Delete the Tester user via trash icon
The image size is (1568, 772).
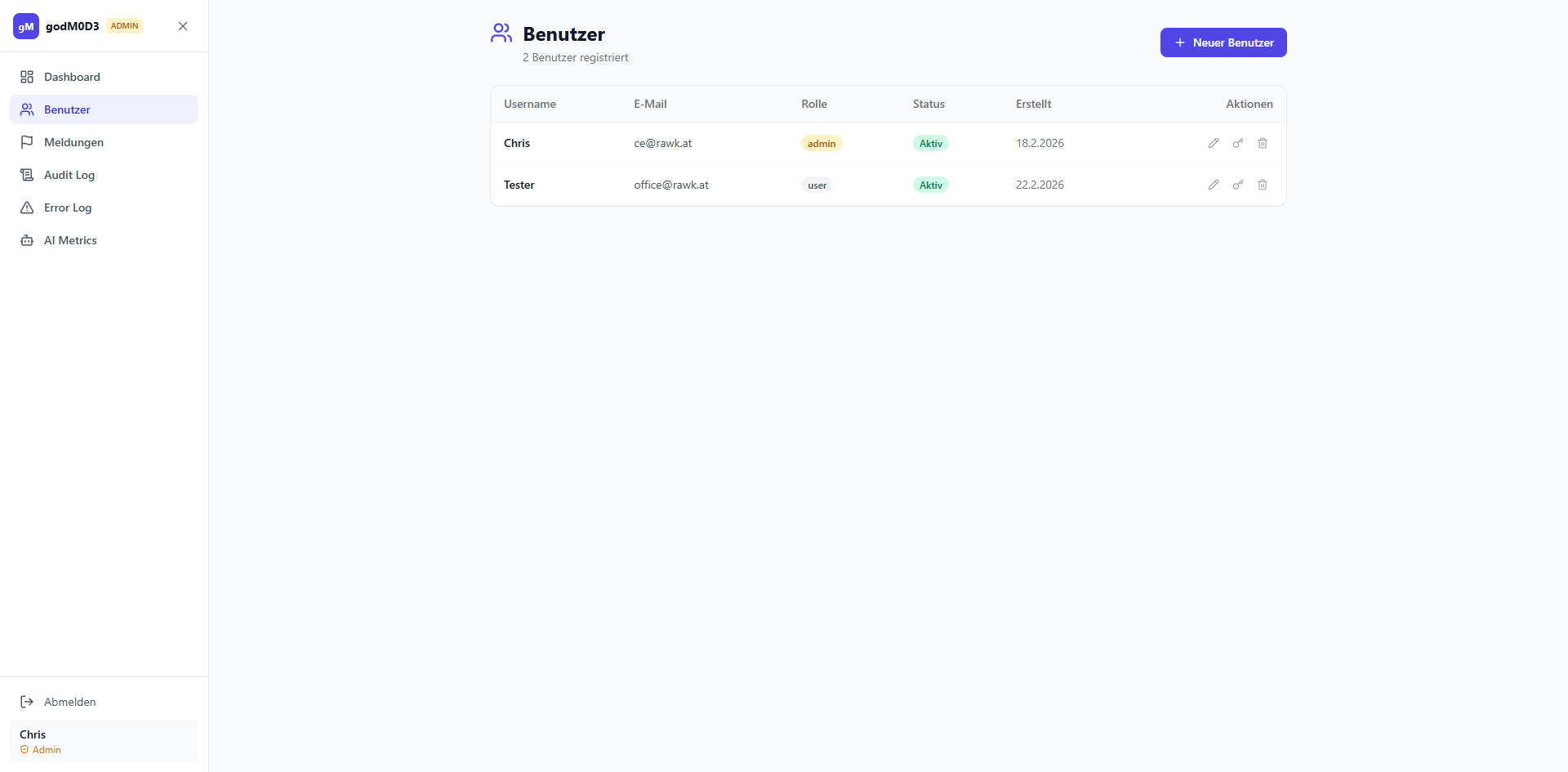click(1263, 185)
